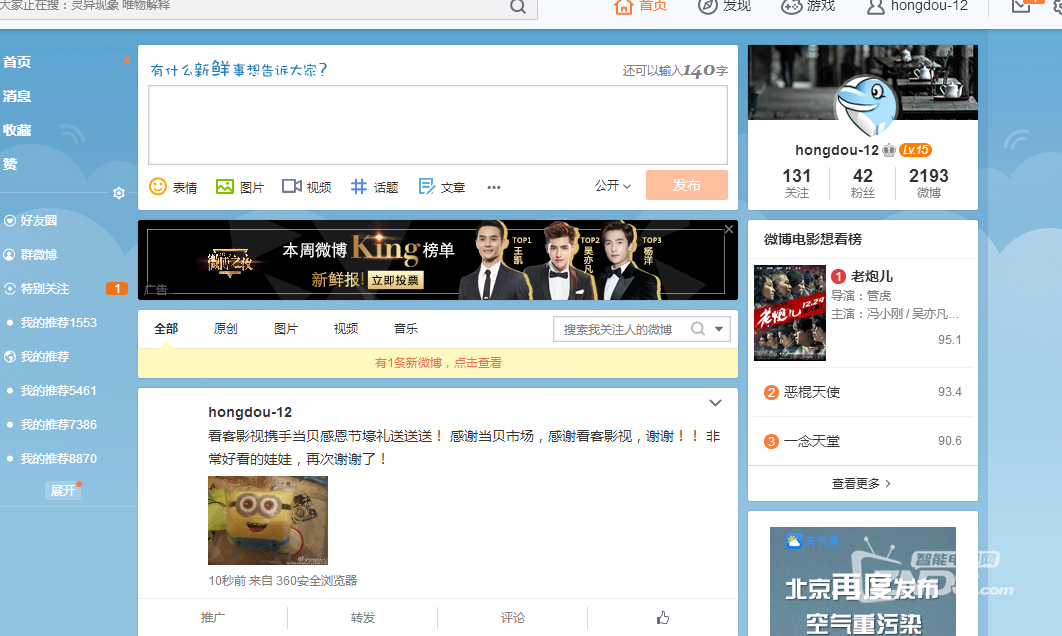
Task: Write an article with 文章 button
Action: tap(442, 187)
